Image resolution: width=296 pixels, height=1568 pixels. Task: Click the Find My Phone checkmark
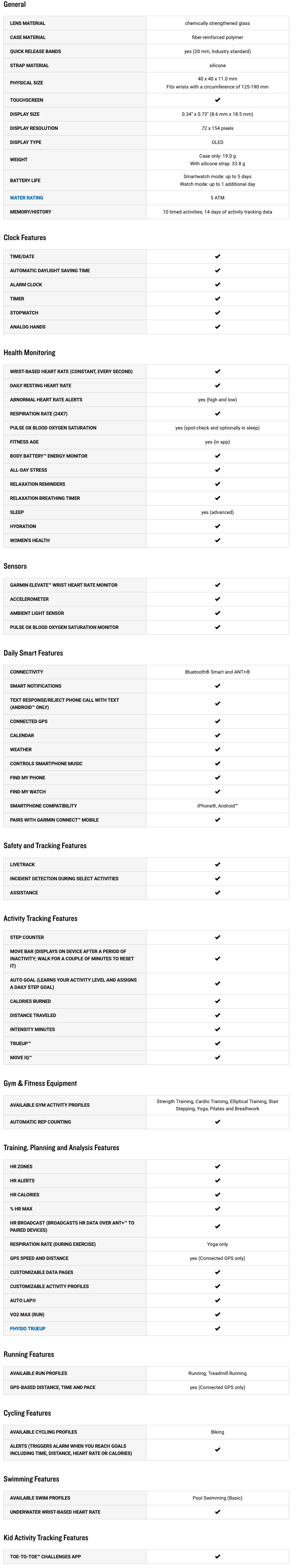pyautogui.click(x=218, y=777)
